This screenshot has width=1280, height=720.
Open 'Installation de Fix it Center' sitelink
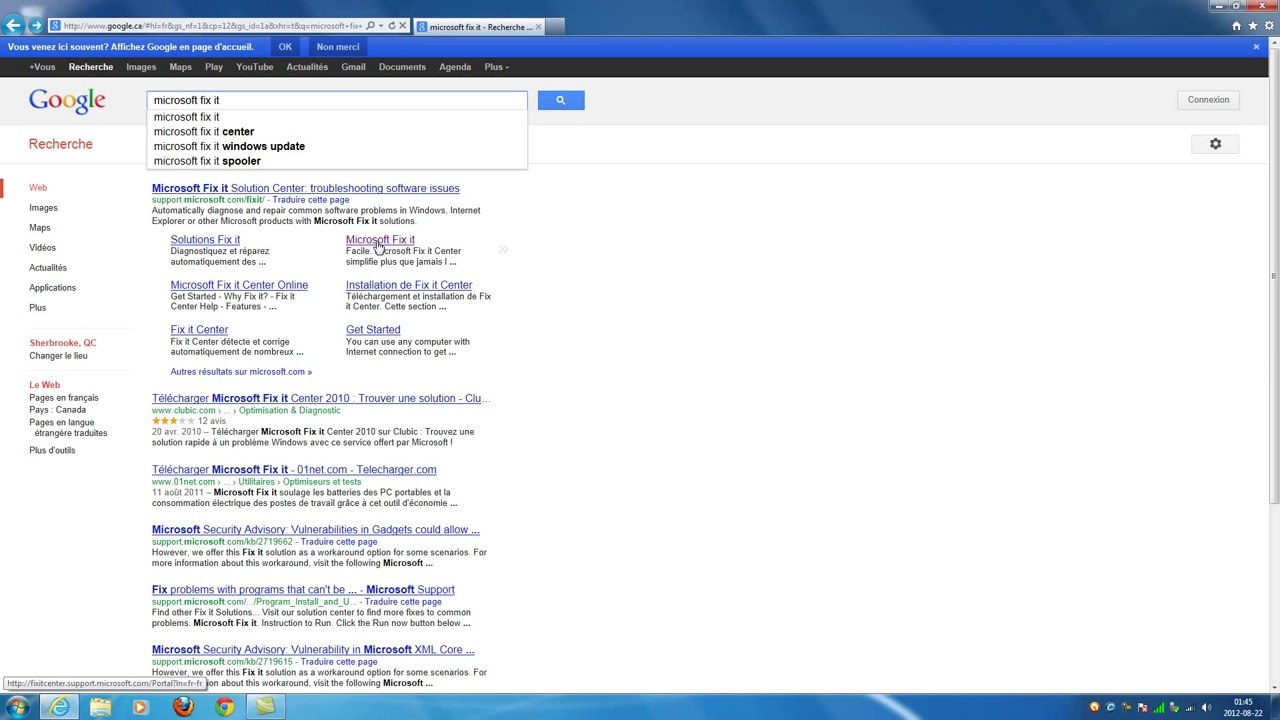[409, 285]
